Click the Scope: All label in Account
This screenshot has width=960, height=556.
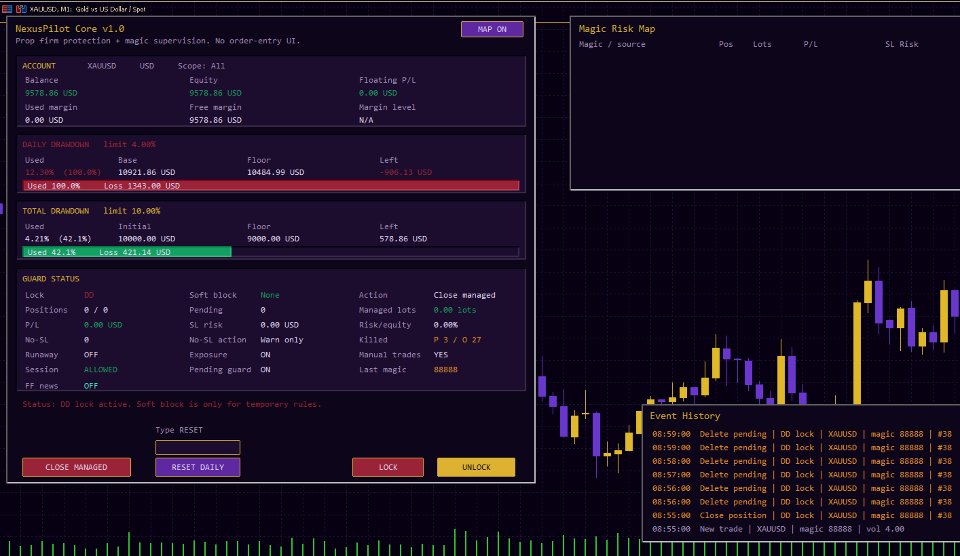tap(201, 66)
